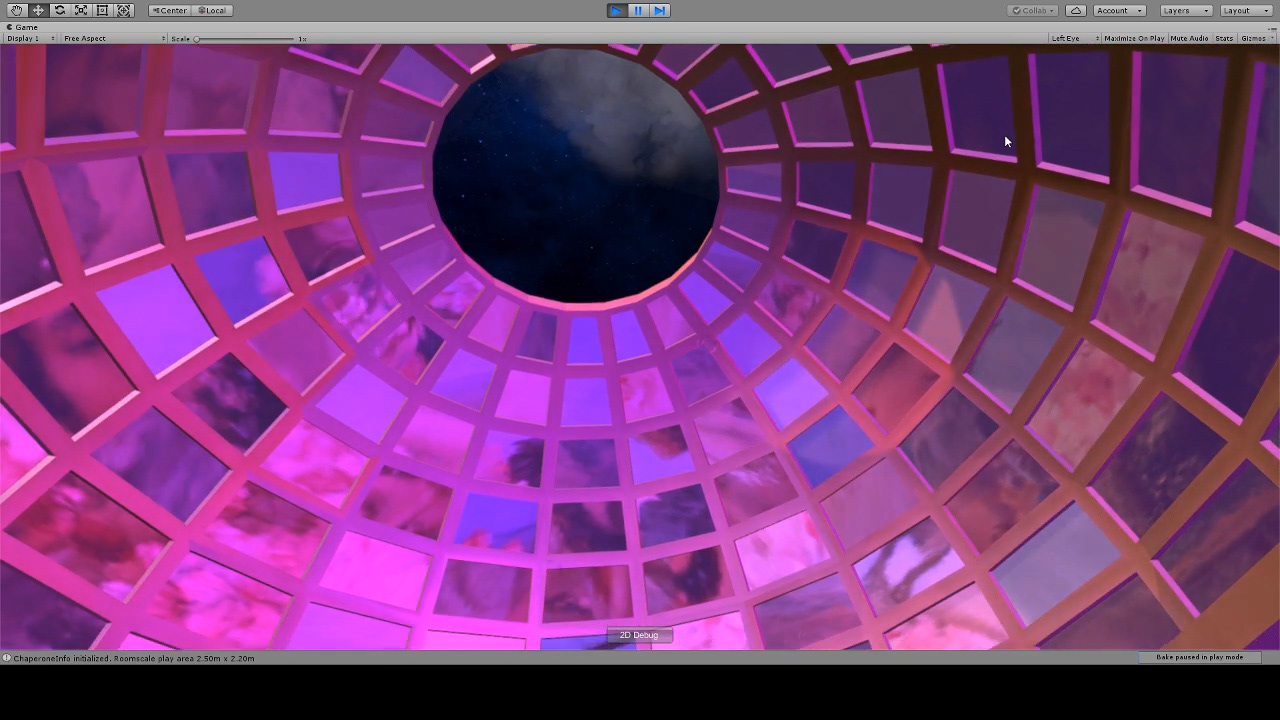The width and height of the screenshot is (1280, 720).
Task: Select the combined Transform tool
Action: point(124,10)
